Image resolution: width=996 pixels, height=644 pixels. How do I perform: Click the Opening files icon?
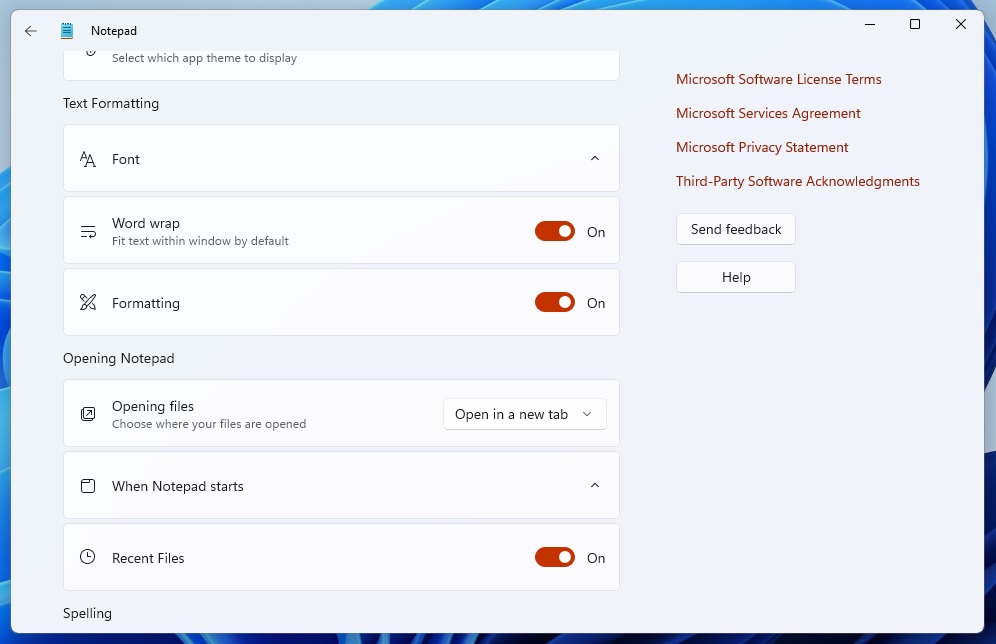[87, 413]
